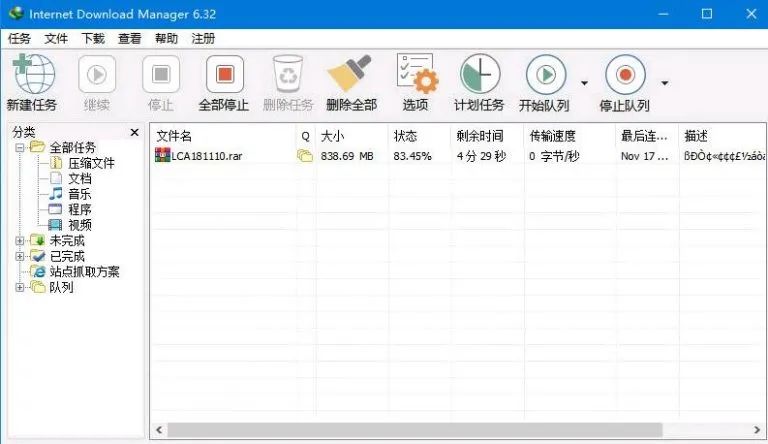Open the 任务 menu
The height and width of the screenshot is (444, 768).
click(20, 38)
